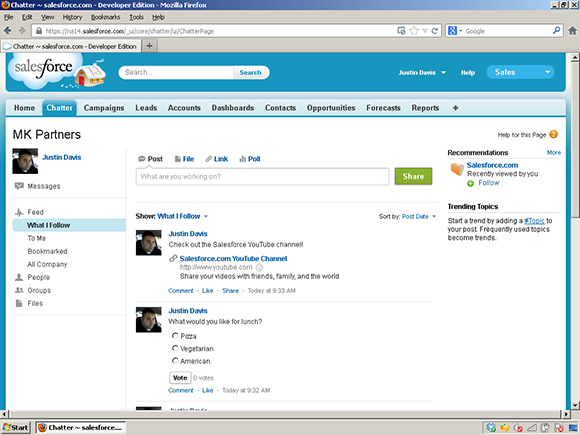Select To Me feed filter

[x=37, y=238]
